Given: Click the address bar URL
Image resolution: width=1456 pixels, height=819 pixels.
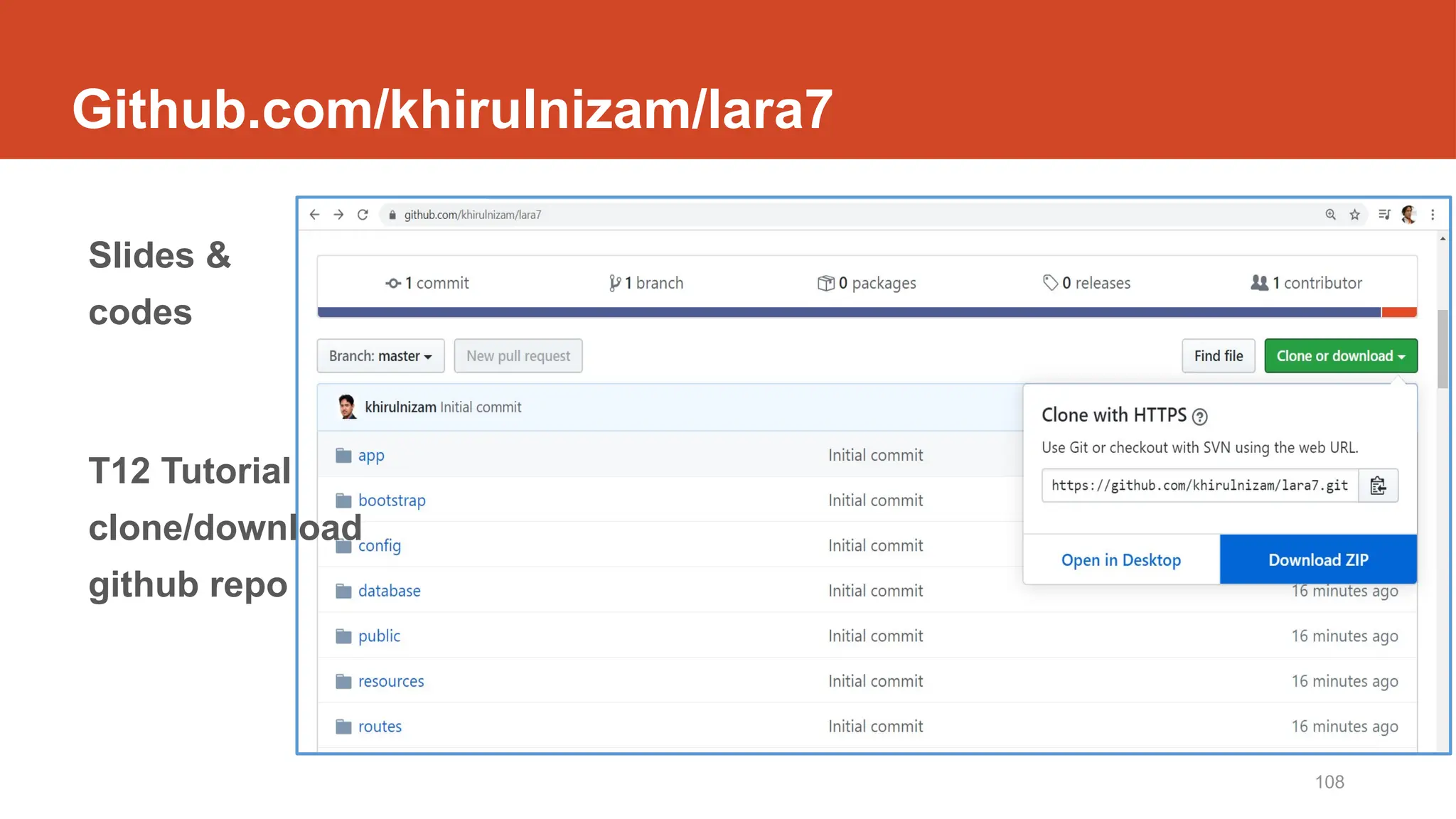Looking at the screenshot, I should tap(473, 215).
